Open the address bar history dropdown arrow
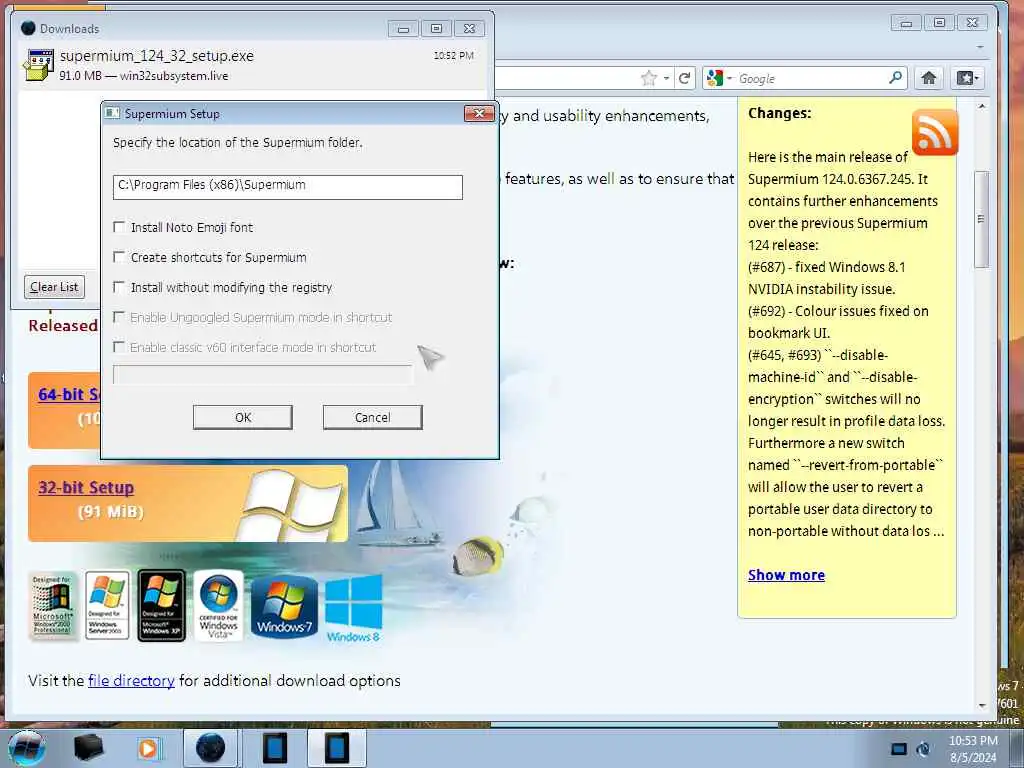Viewport: 1024px width, 768px height. point(667,79)
